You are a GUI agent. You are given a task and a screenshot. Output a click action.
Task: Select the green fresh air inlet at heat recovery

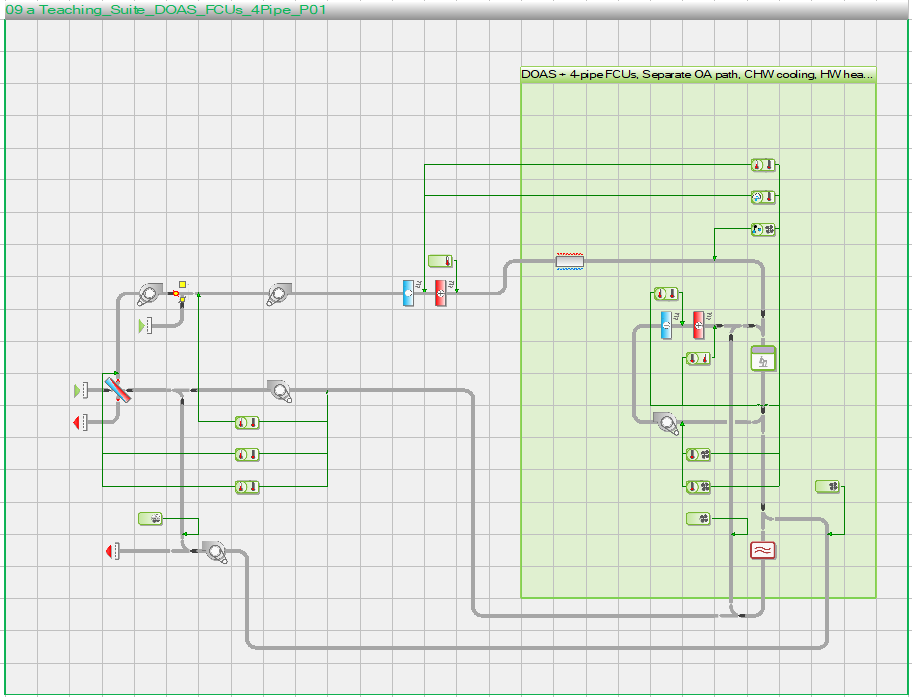[x=81, y=390]
